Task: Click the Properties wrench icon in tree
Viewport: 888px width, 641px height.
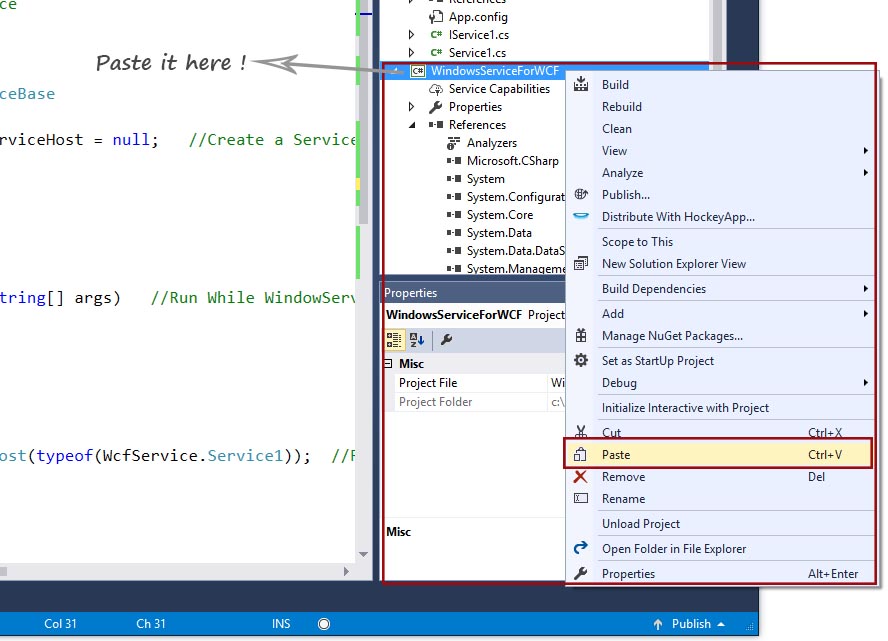Action: click(x=436, y=106)
